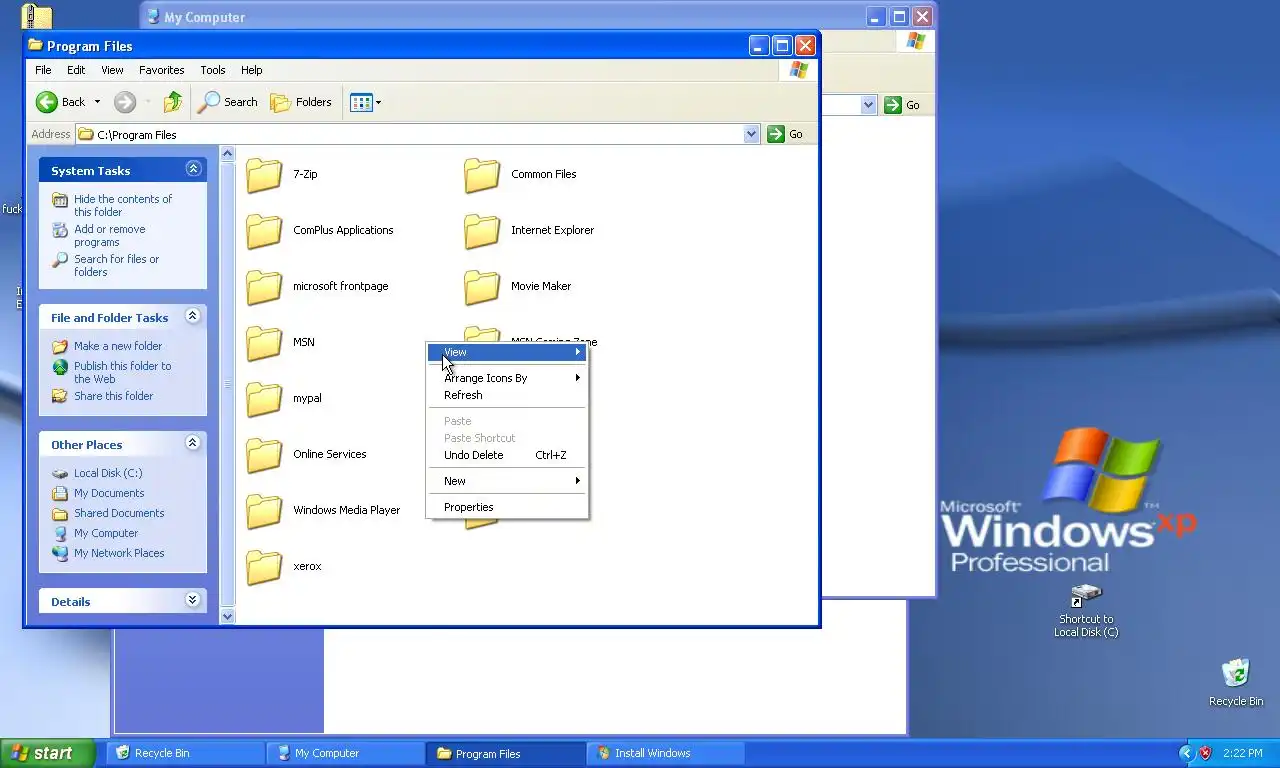The image size is (1280, 768).
Task: Click the task pane scrollbar up arrow
Action: [227, 154]
